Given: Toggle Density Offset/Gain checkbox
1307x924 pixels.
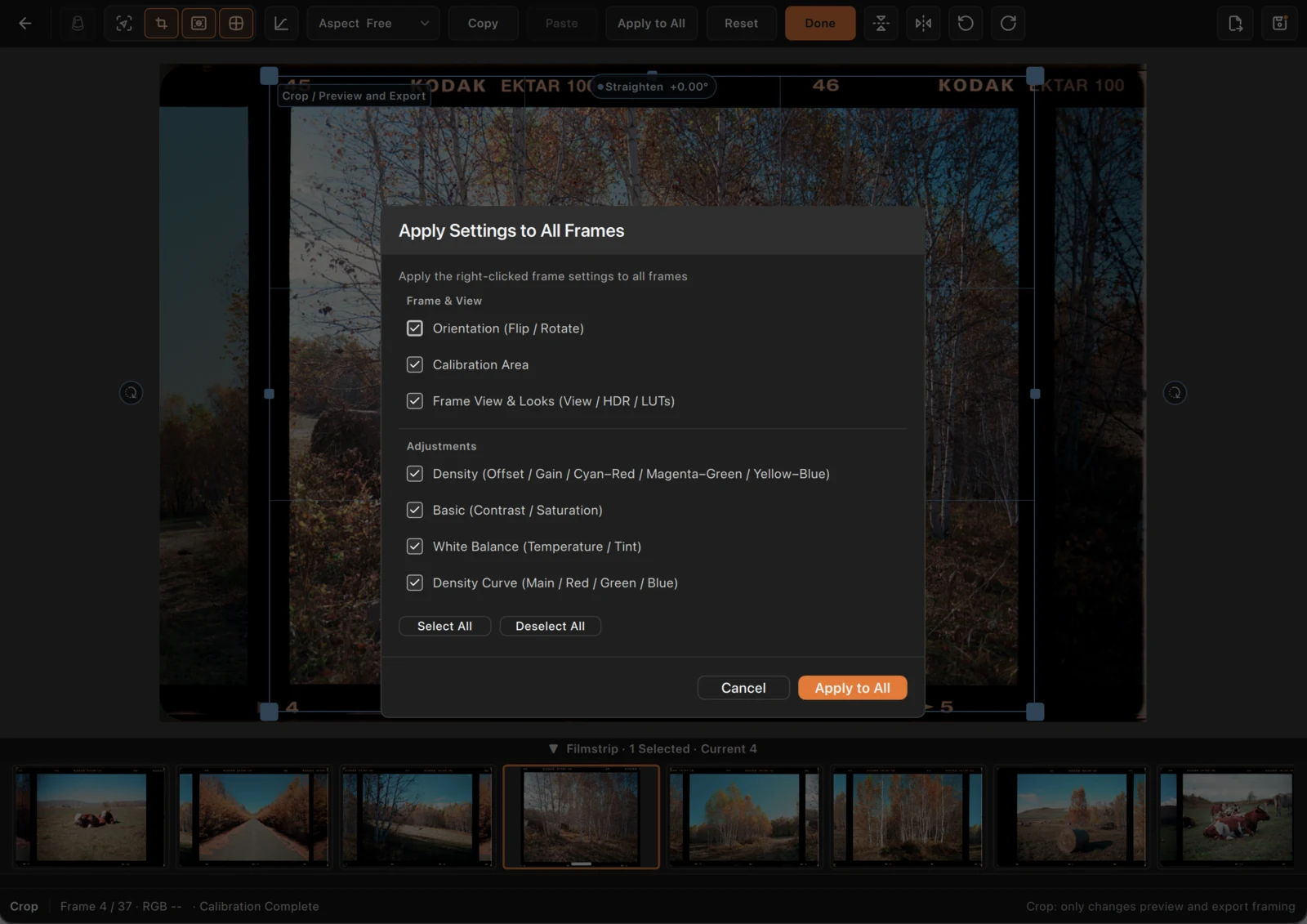Looking at the screenshot, I should coord(415,474).
